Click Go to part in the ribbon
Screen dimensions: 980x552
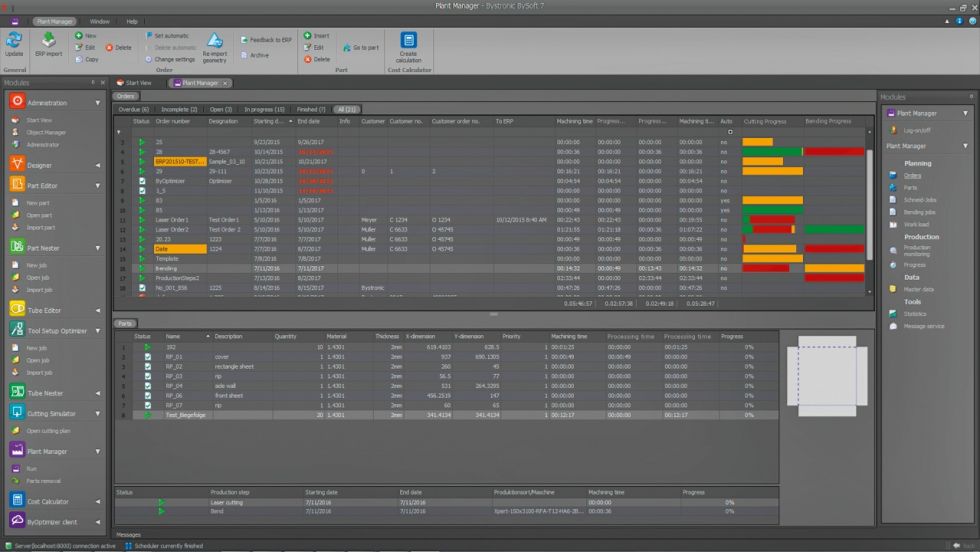[361, 48]
